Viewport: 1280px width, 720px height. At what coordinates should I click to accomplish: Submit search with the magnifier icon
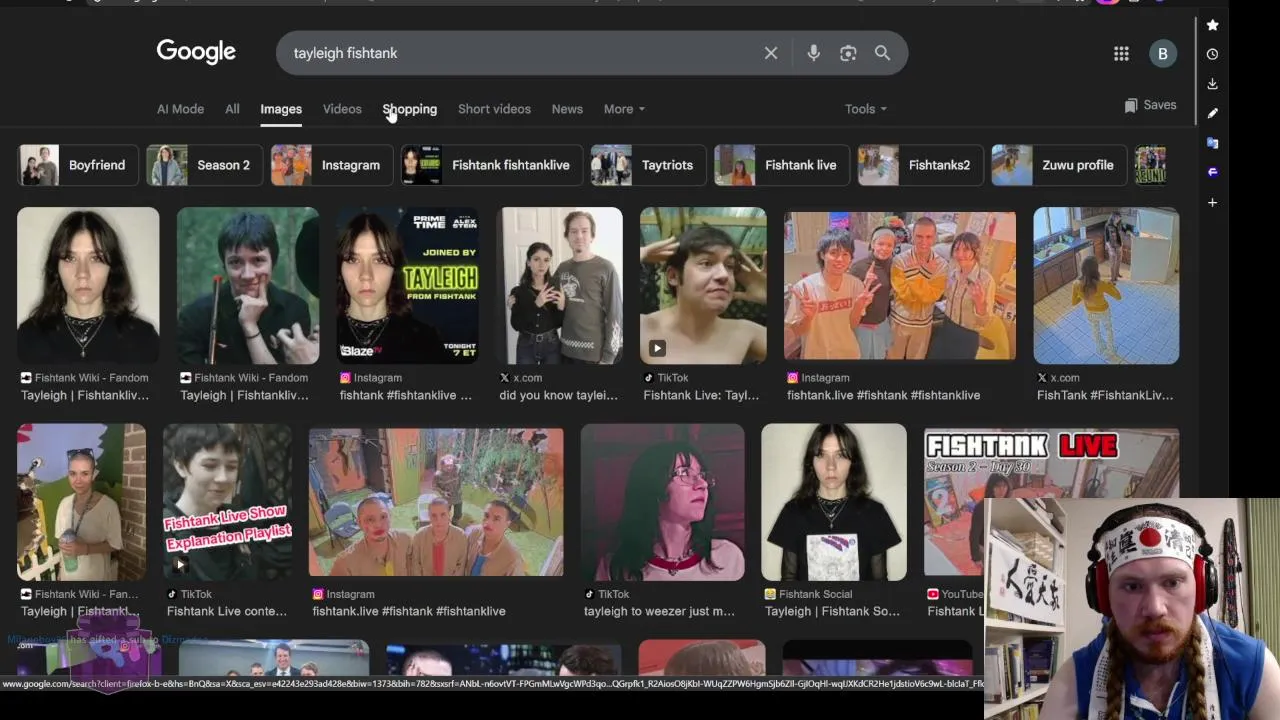(882, 53)
